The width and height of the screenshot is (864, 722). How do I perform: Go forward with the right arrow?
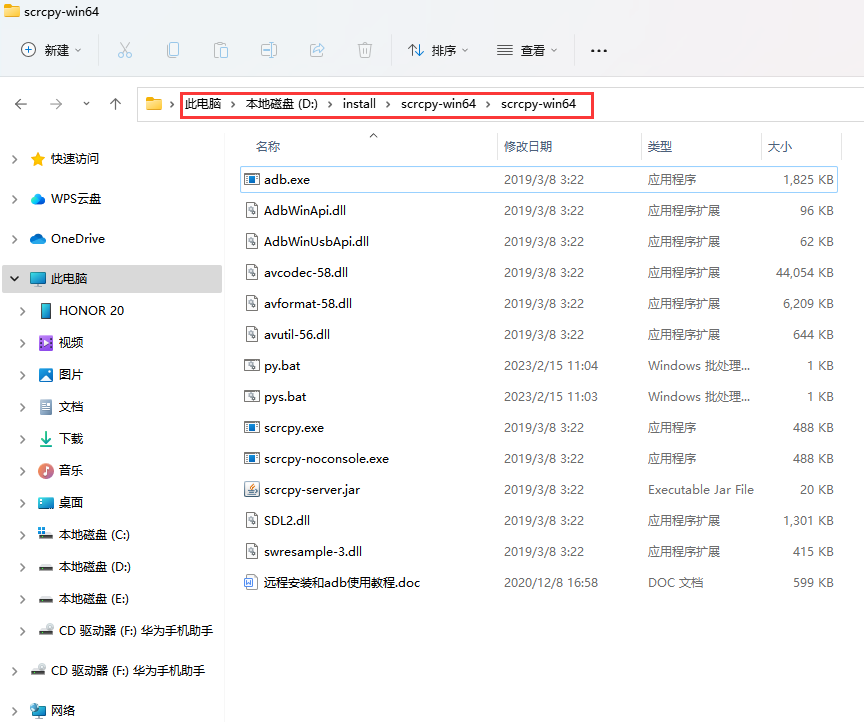point(56,104)
